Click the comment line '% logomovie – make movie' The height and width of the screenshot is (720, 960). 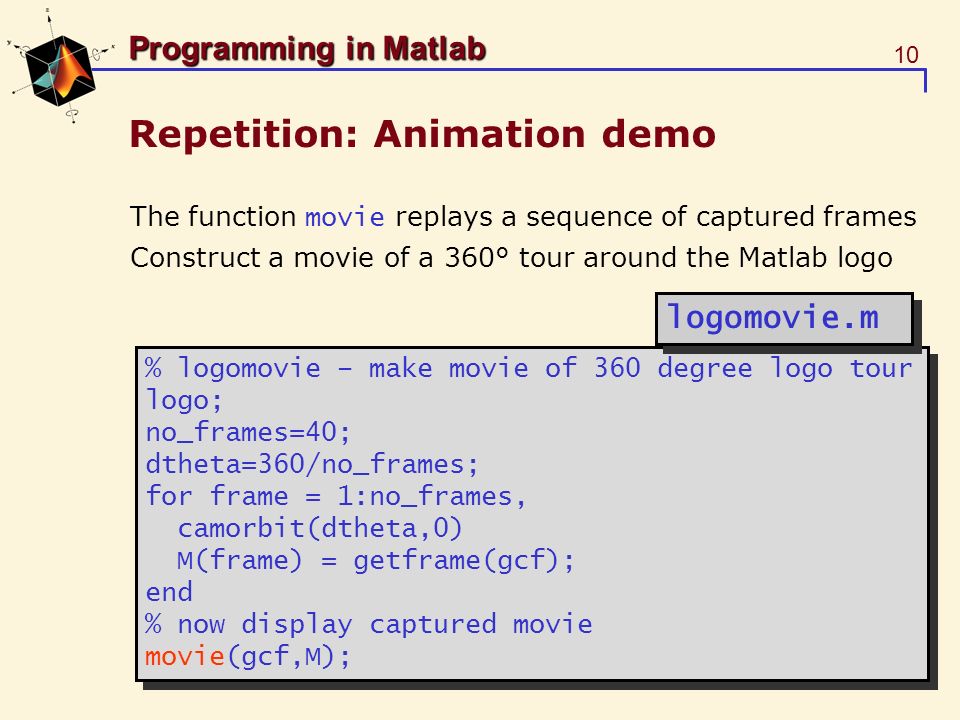click(529, 369)
